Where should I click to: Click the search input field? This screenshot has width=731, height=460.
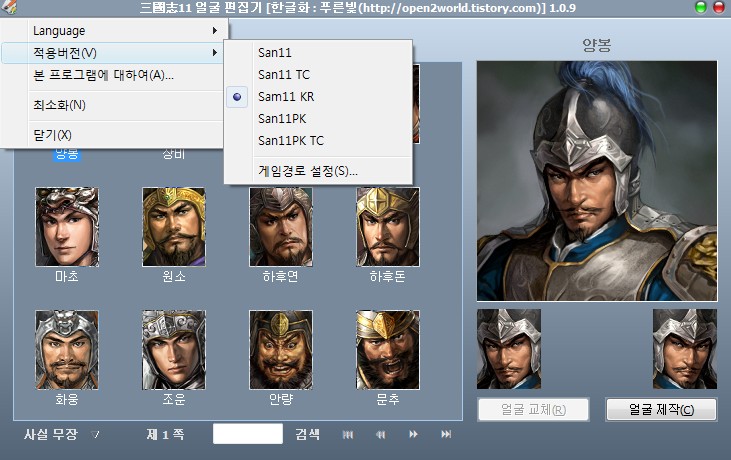[248, 434]
